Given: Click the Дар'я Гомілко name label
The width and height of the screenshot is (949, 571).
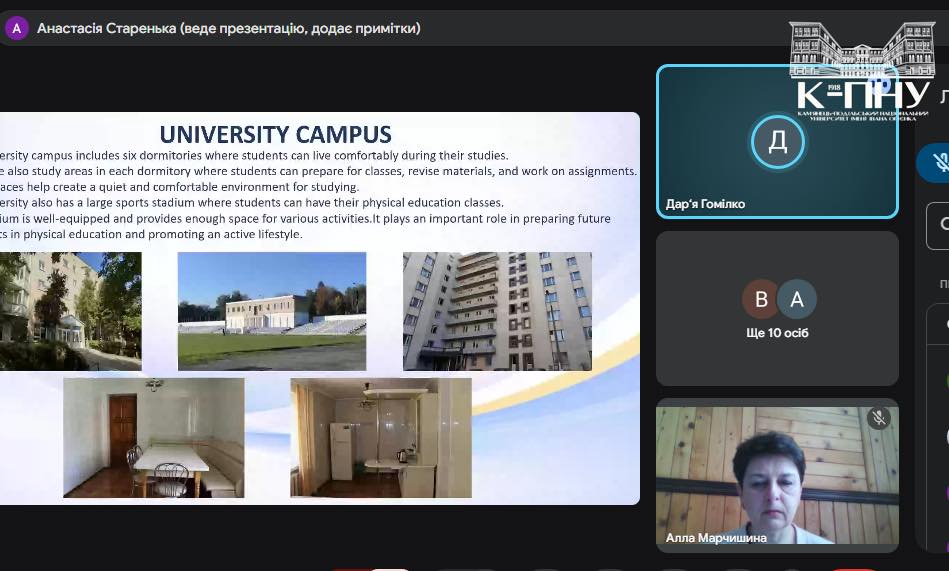Looking at the screenshot, I should pos(705,204).
